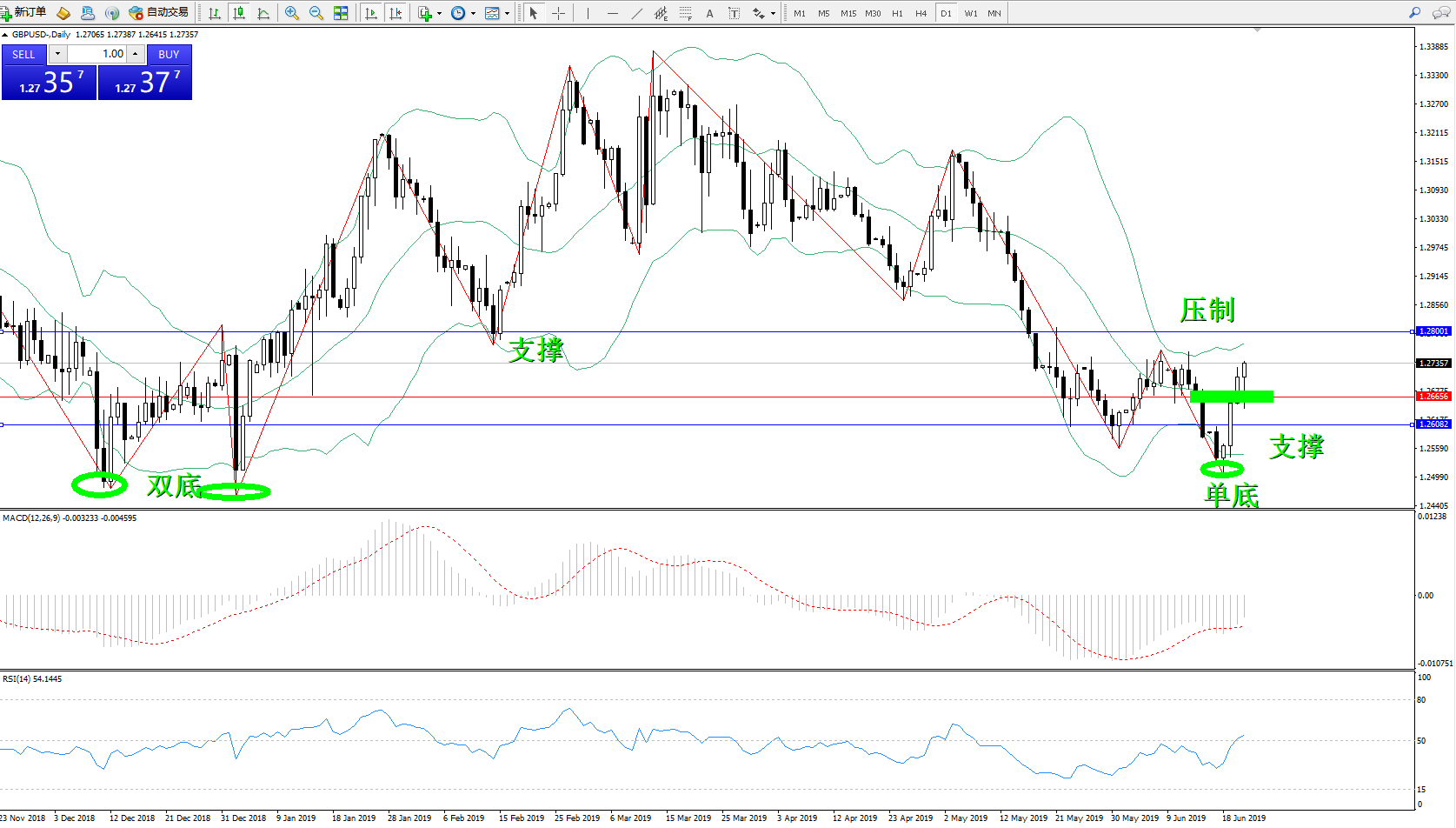This screenshot has height=828, width=1456.
Task: Expand Periods clock dropdown arrow
Action: click(x=473, y=13)
